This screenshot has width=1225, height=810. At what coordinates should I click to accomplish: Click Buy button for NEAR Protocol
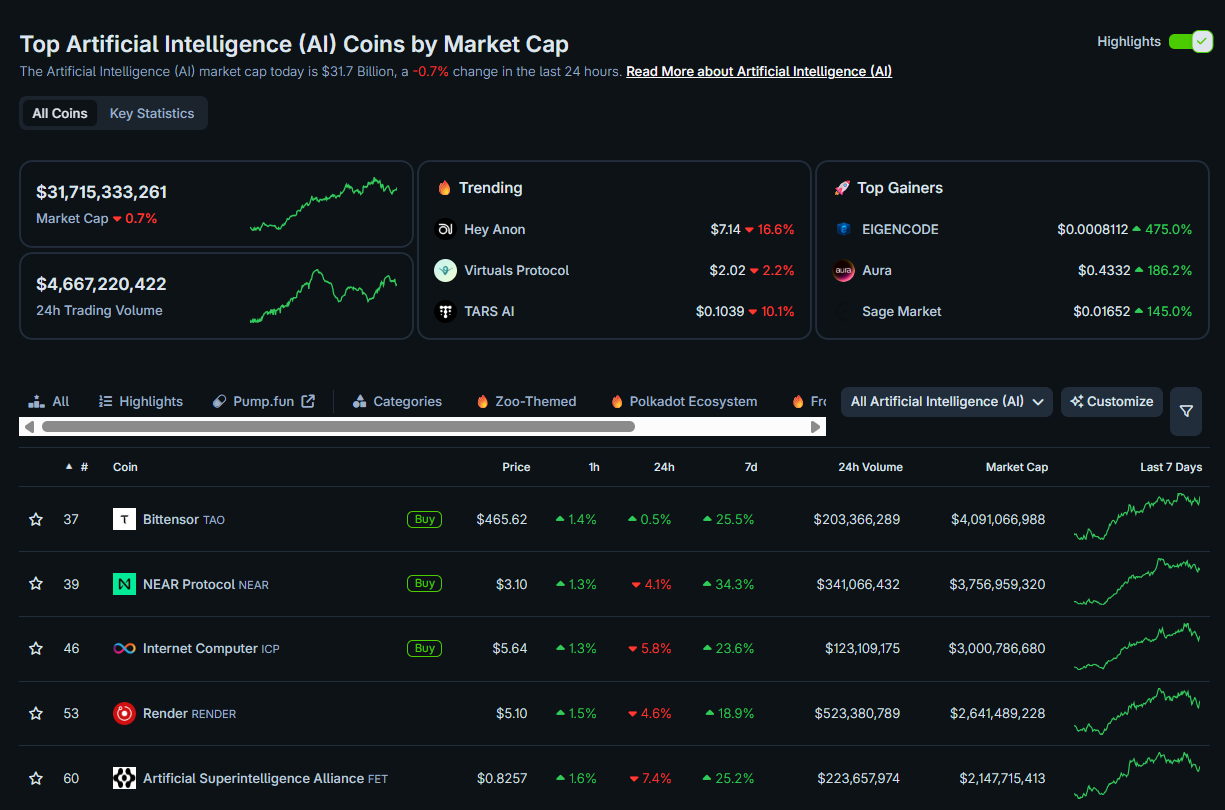425,583
